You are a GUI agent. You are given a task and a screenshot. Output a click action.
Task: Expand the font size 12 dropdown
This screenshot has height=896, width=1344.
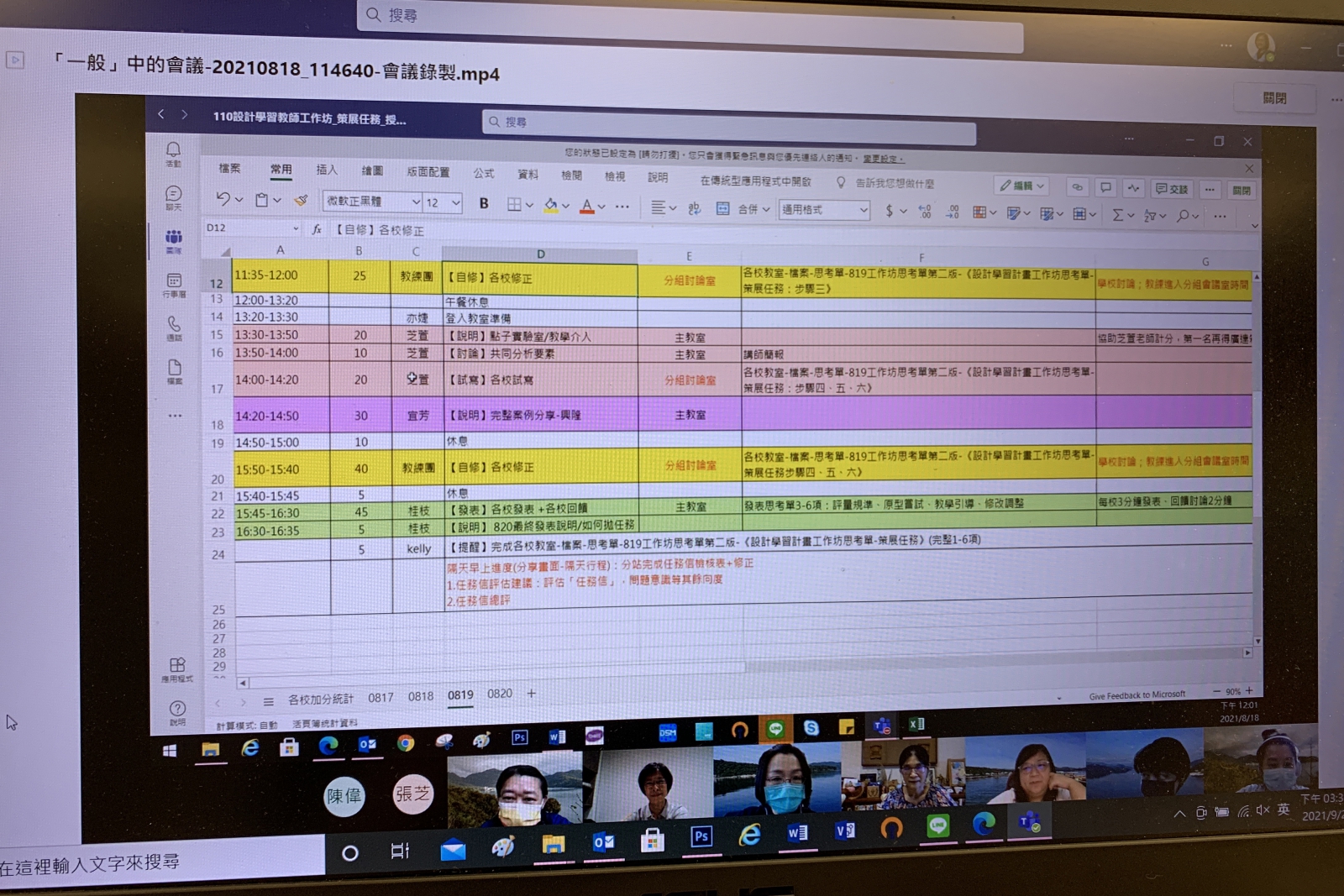455,202
